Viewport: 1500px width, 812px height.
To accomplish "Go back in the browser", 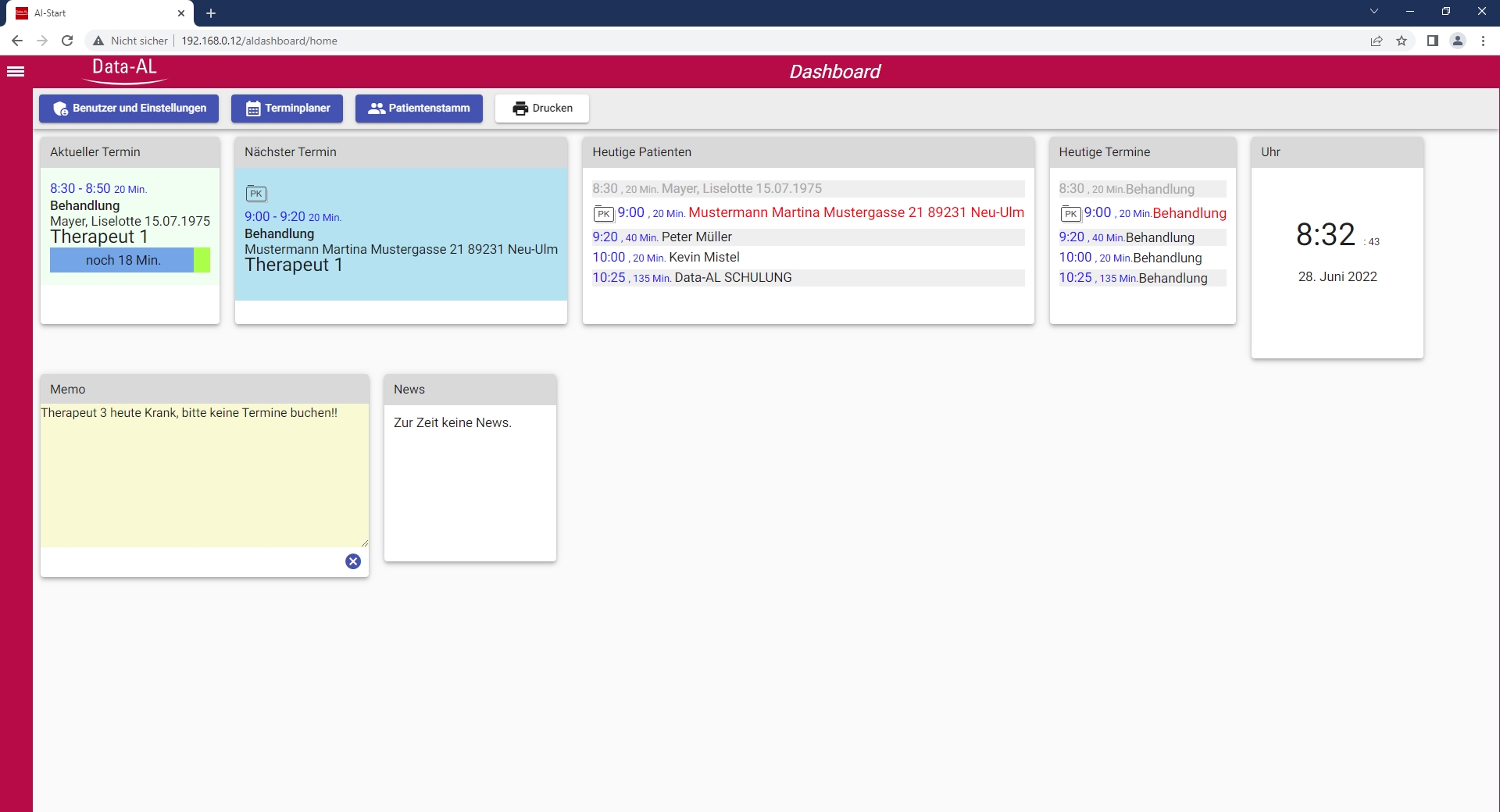I will tap(17, 41).
